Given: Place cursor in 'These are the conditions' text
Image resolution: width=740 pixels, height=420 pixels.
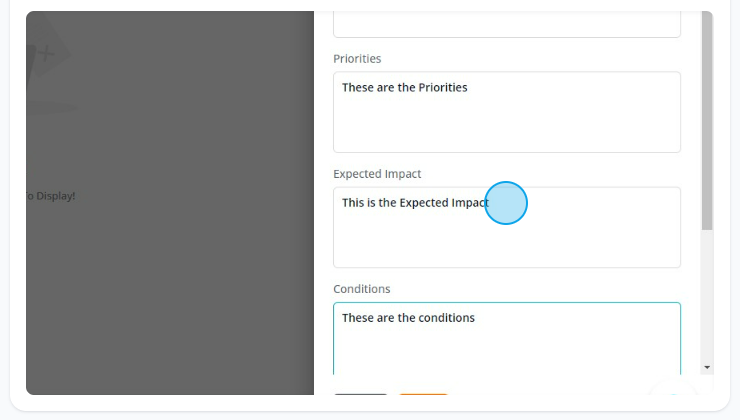Looking at the screenshot, I should point(408,318).
